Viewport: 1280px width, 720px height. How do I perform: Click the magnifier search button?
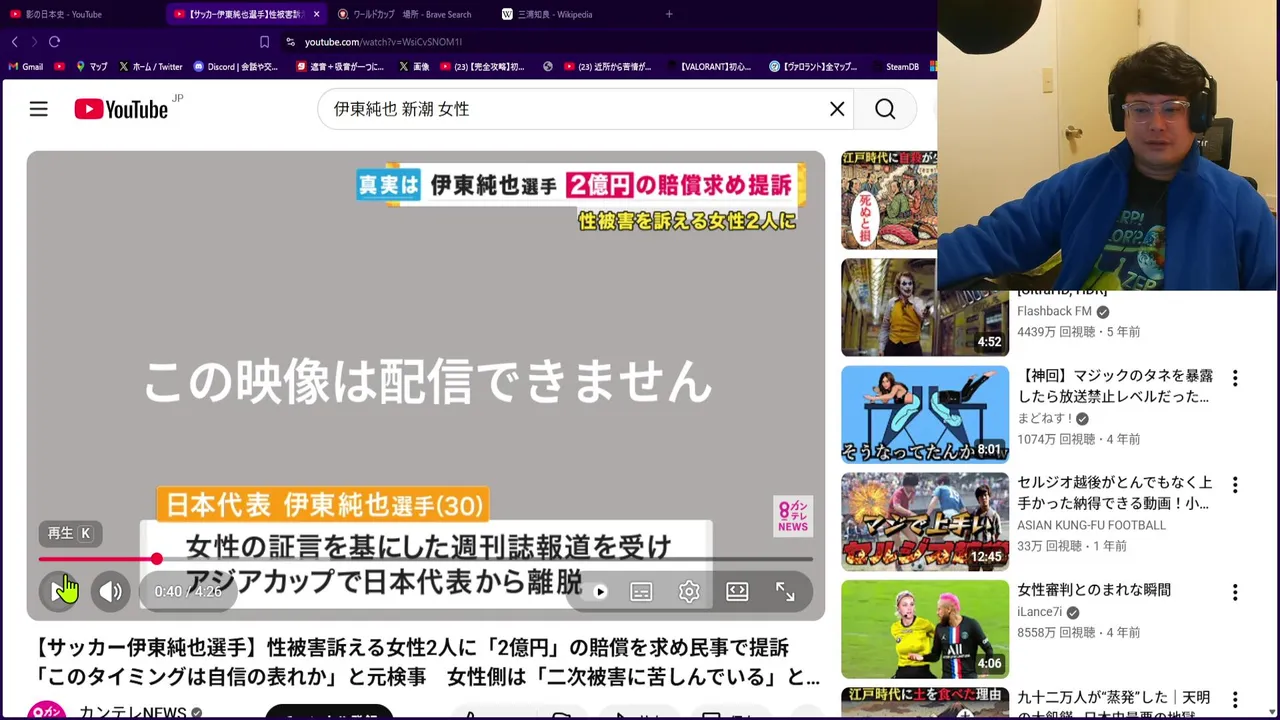tap(885, 109)
